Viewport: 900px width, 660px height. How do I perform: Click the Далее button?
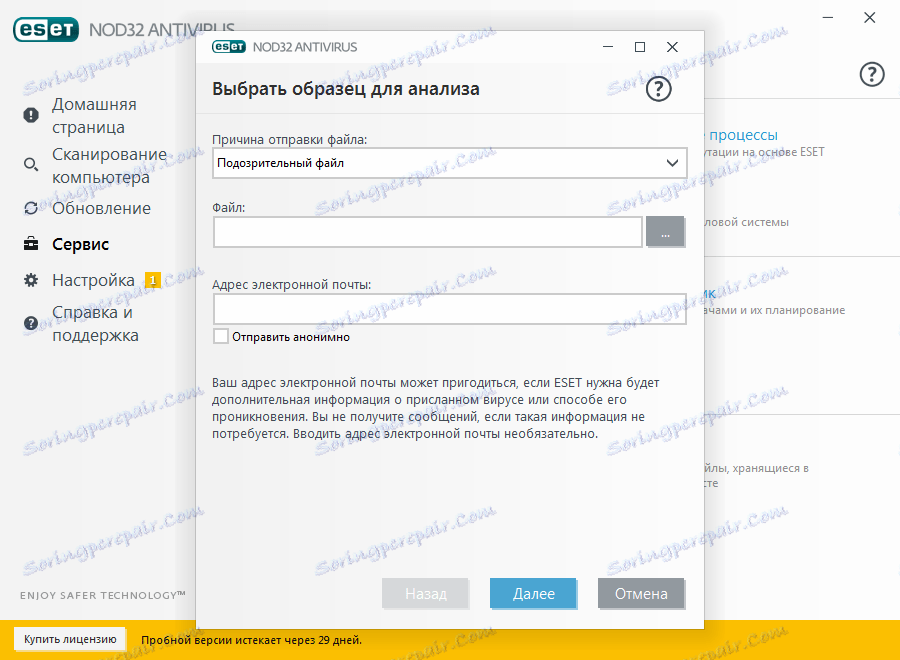[x=533, y=593]
